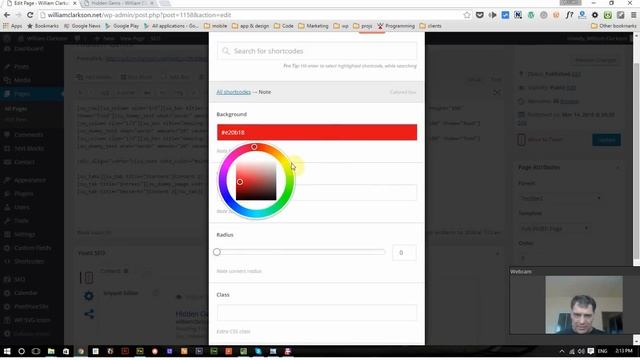
Task: Open the Windows Start button
Action: [7, 351]
